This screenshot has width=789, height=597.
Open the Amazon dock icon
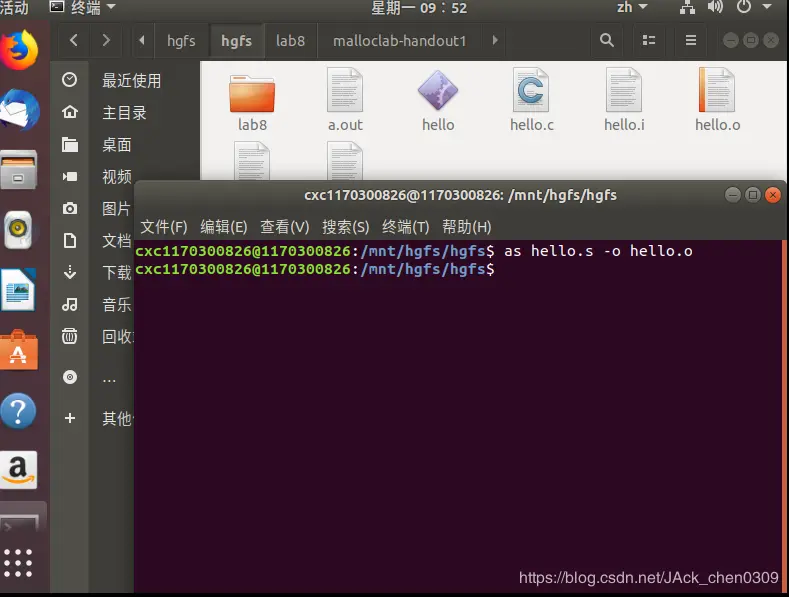(18, 470)
